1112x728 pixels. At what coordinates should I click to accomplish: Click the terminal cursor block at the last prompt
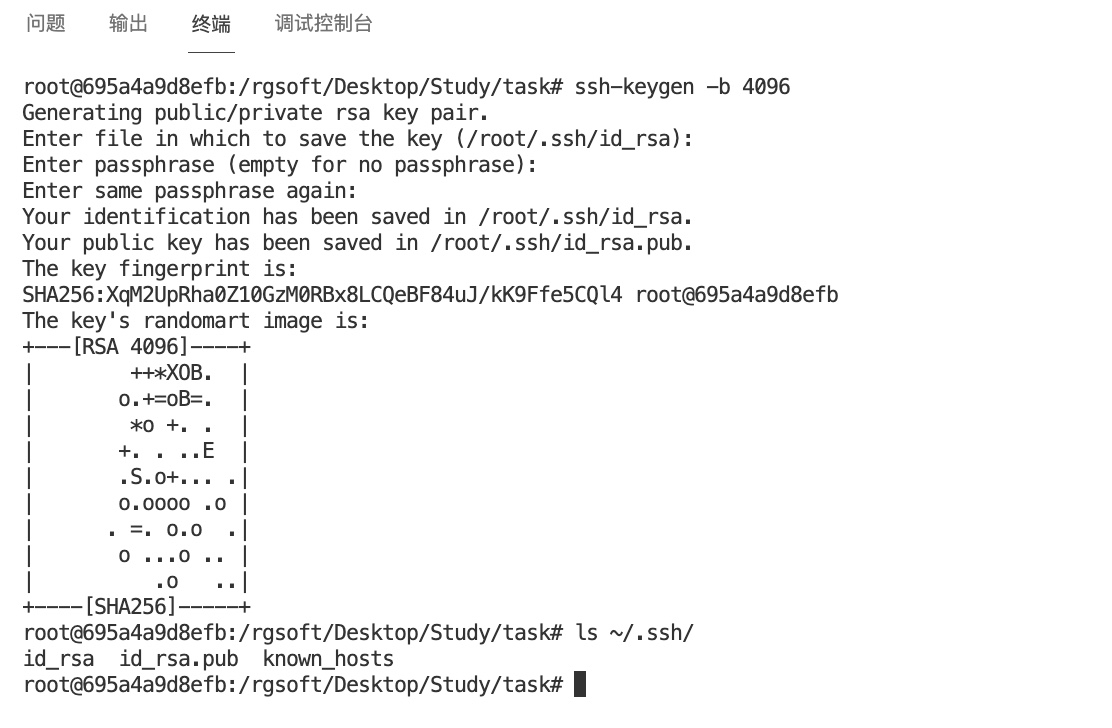[580, 685]
